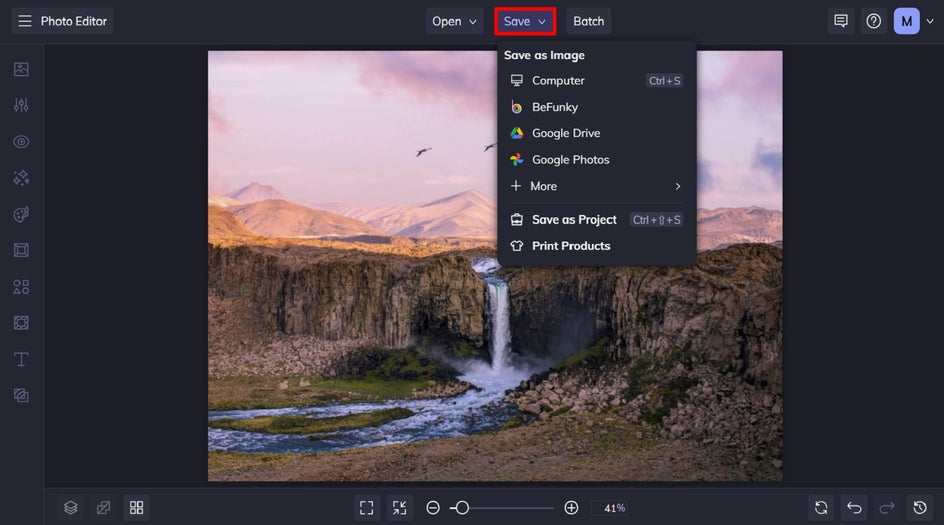The image size is (944, 525).
Task: Open the Effects sparkle tool
Action: click(x=21, y=178)
